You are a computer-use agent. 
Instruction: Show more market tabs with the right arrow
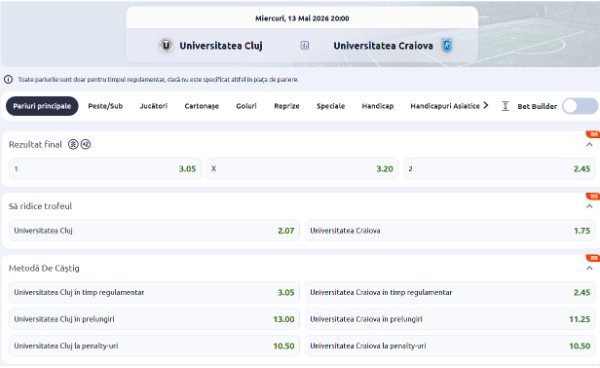486,106
